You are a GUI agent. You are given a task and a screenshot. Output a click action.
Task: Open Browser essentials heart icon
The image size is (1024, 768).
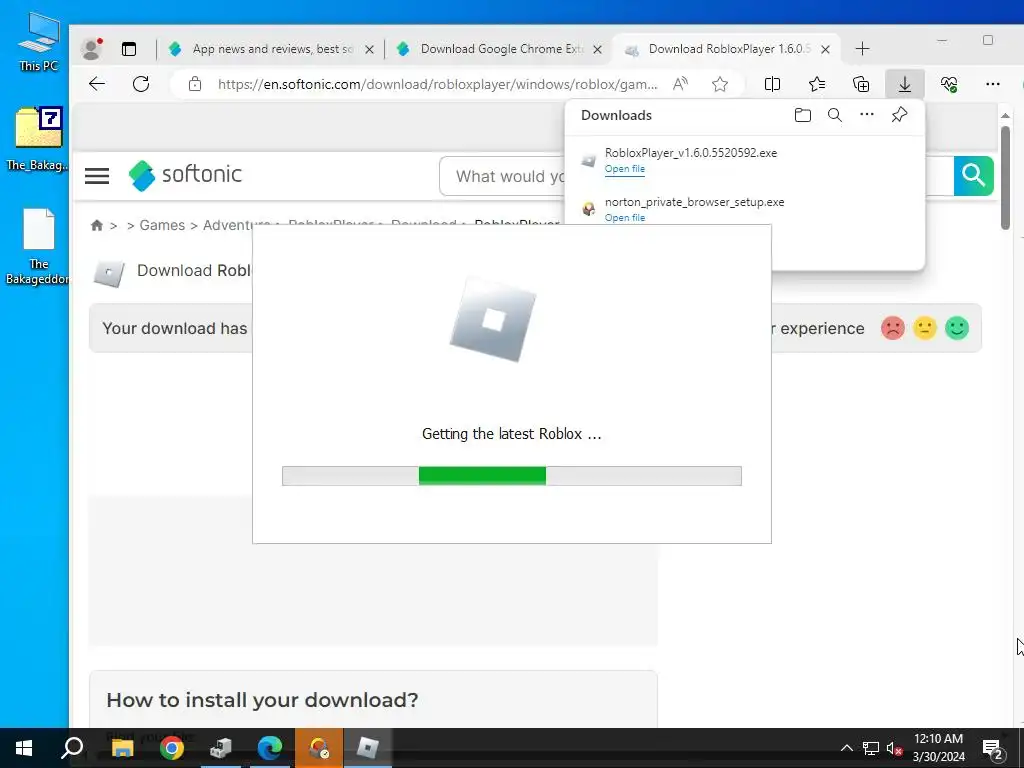[949, 84]
